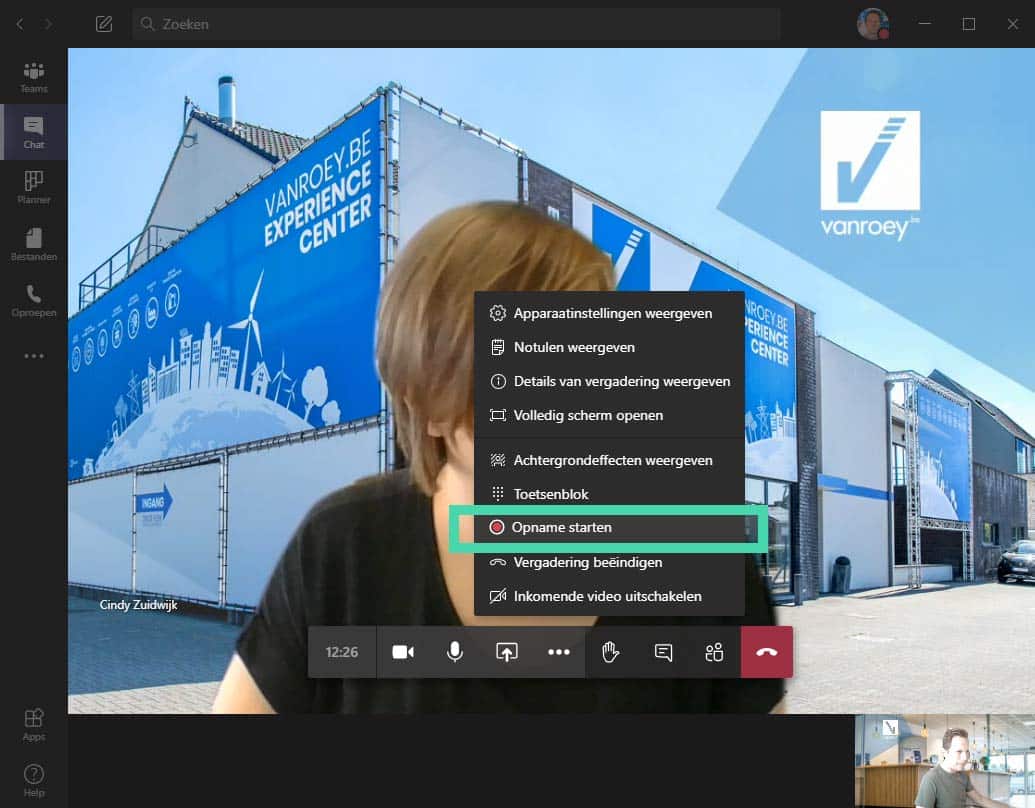Go forward with the right arrow
The image size is (1035, 808).
[x=48, y=24]
